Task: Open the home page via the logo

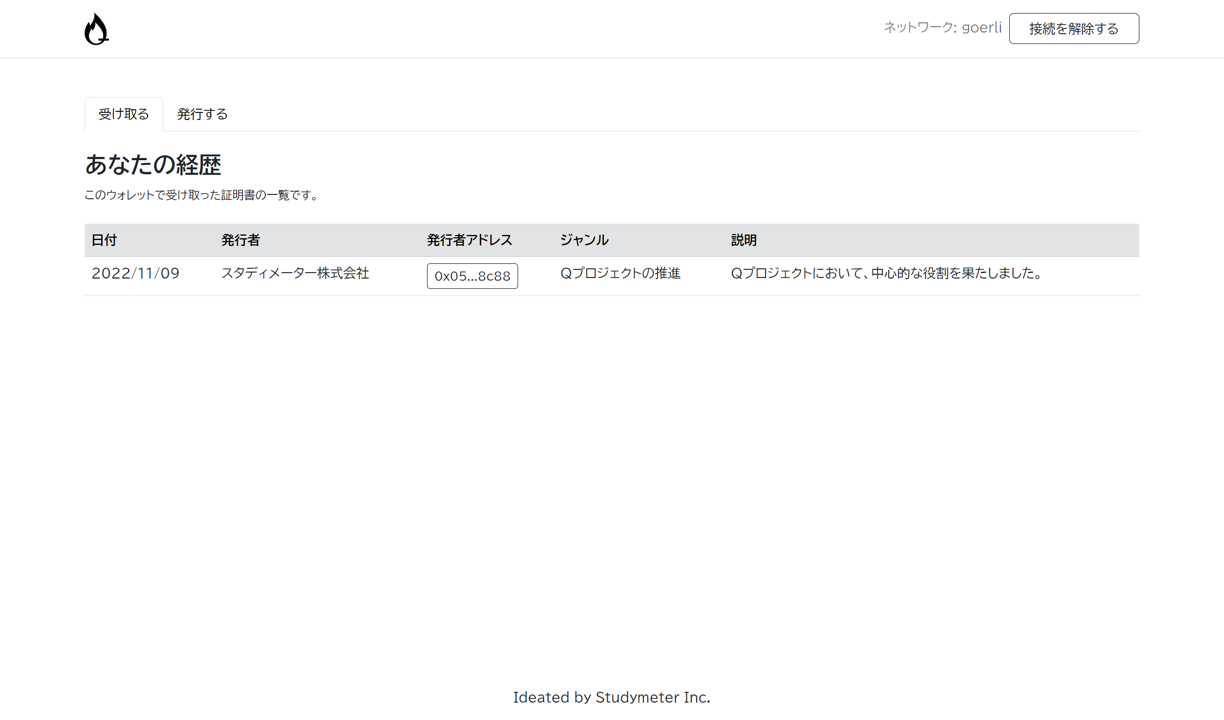Action: point(96,28)
